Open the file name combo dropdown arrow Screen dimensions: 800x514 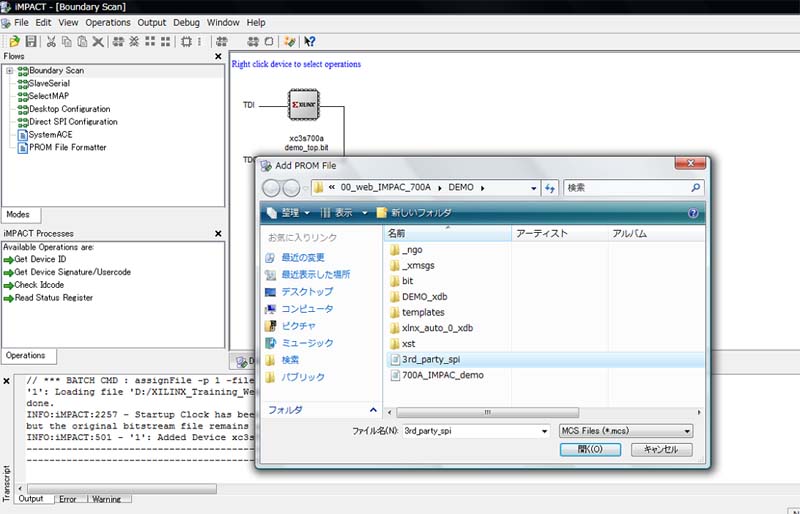(x=544, y=431)
